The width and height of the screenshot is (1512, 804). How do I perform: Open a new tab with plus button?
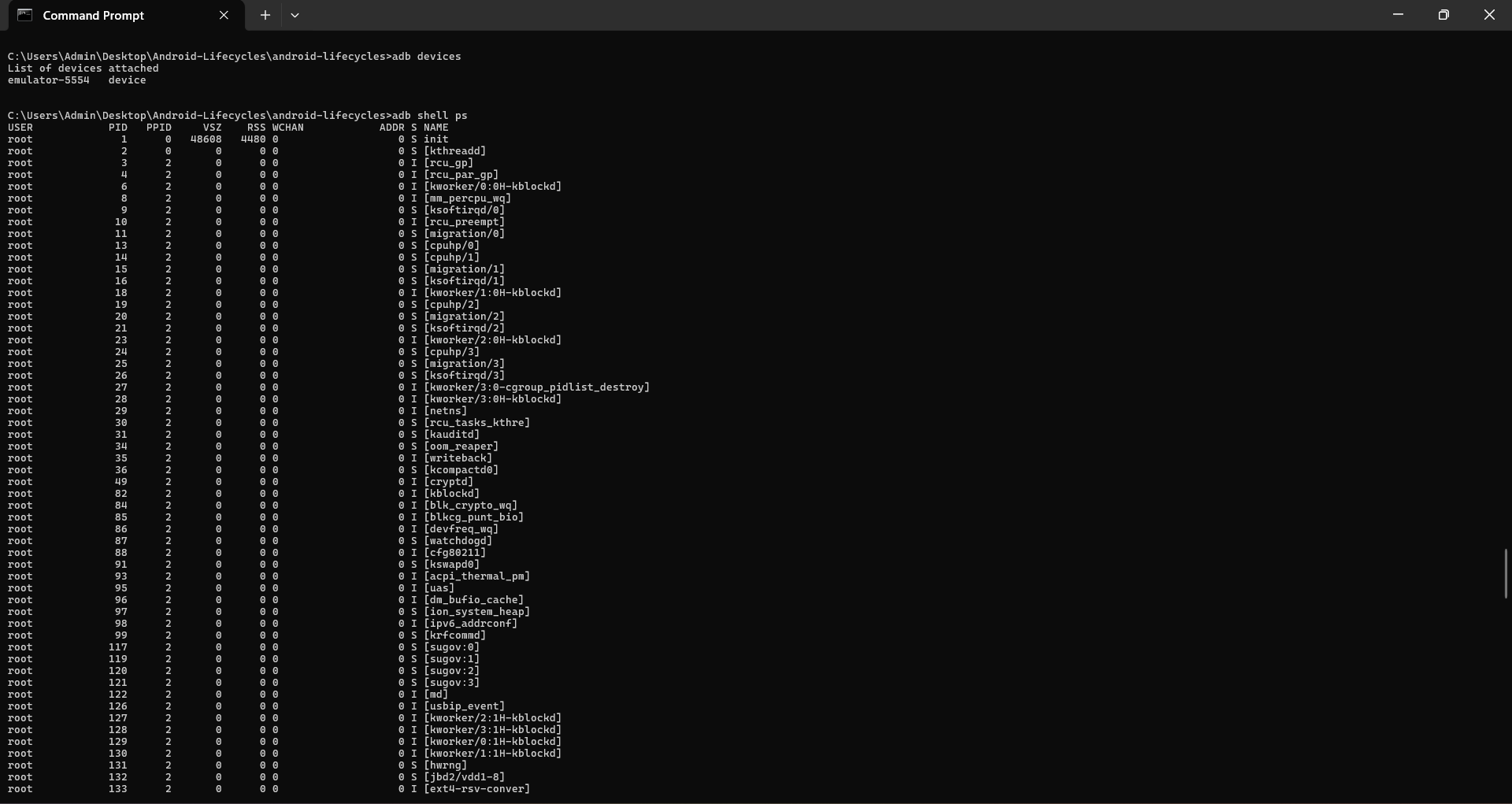[265, 15]
